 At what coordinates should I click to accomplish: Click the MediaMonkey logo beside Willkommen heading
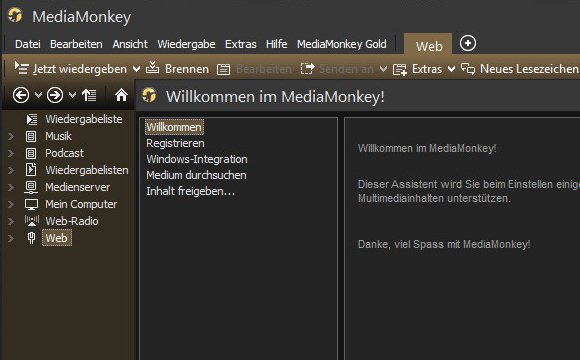coord(149,95)
